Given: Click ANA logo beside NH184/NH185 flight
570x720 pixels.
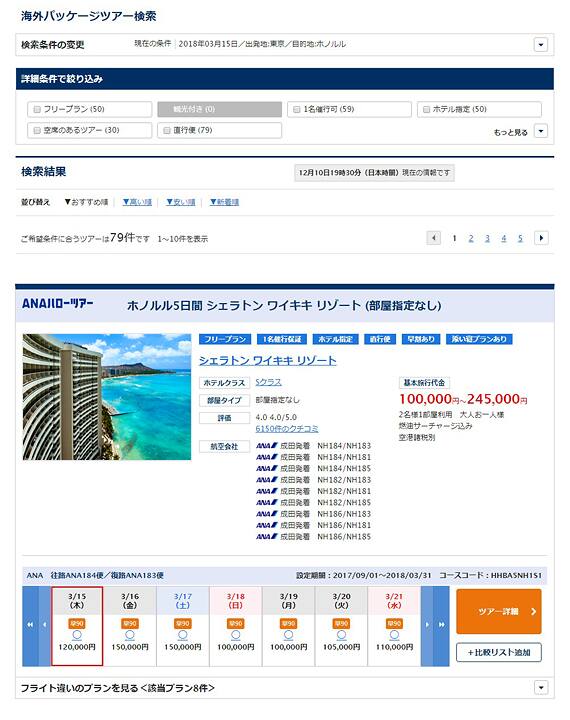Looking at the screenshot, I should click(x=267, y=468).
